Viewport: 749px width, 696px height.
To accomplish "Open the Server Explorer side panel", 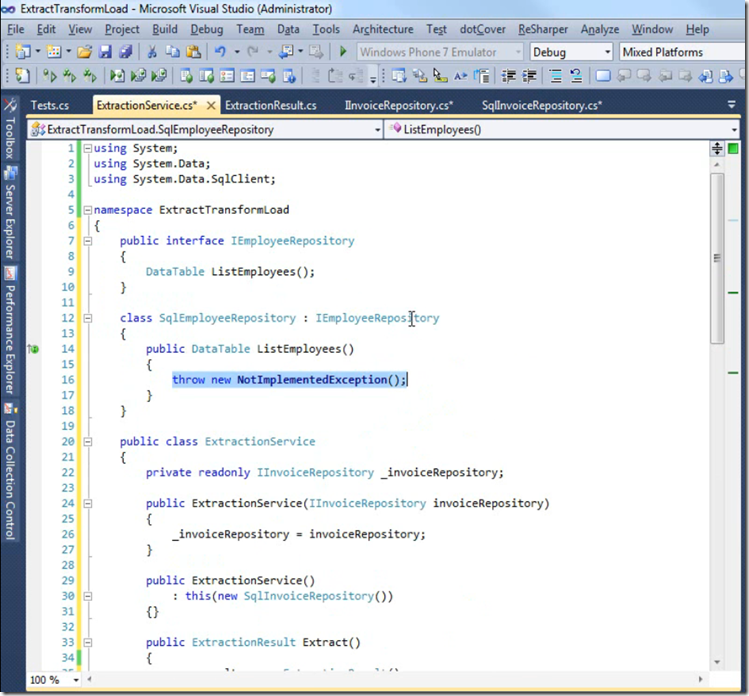I will (x=10, y=213).
